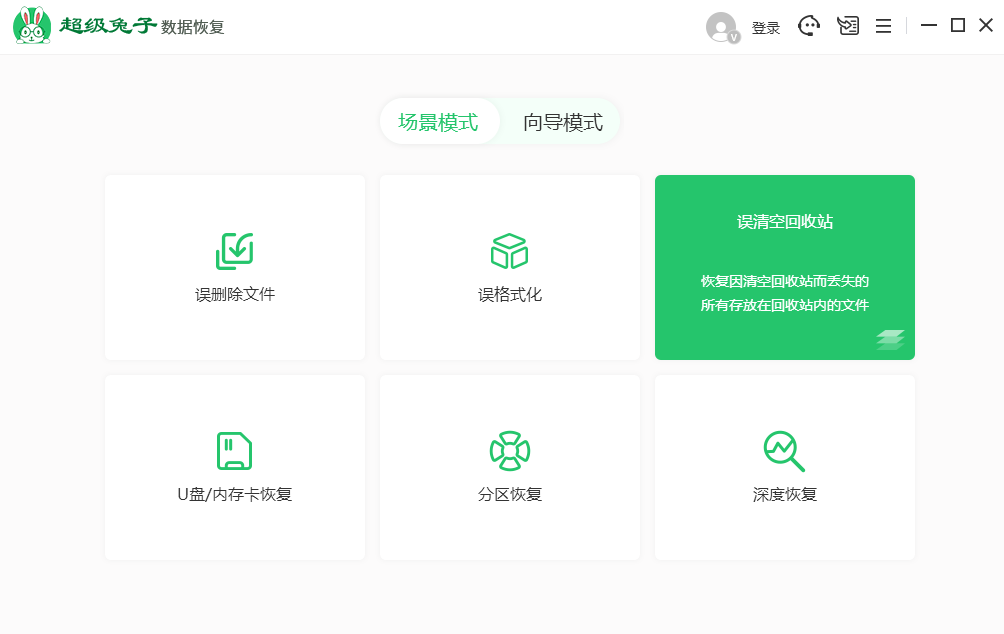Click the 登录 login link

click(x=765, y=27)
